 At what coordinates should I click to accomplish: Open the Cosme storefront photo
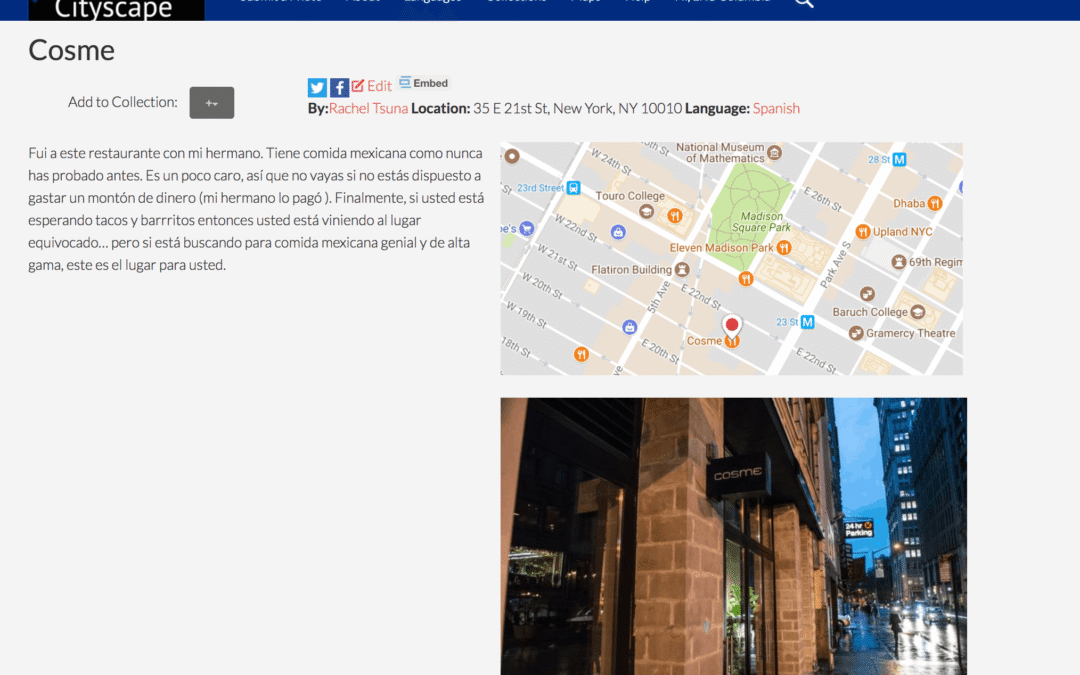[733, 535]
